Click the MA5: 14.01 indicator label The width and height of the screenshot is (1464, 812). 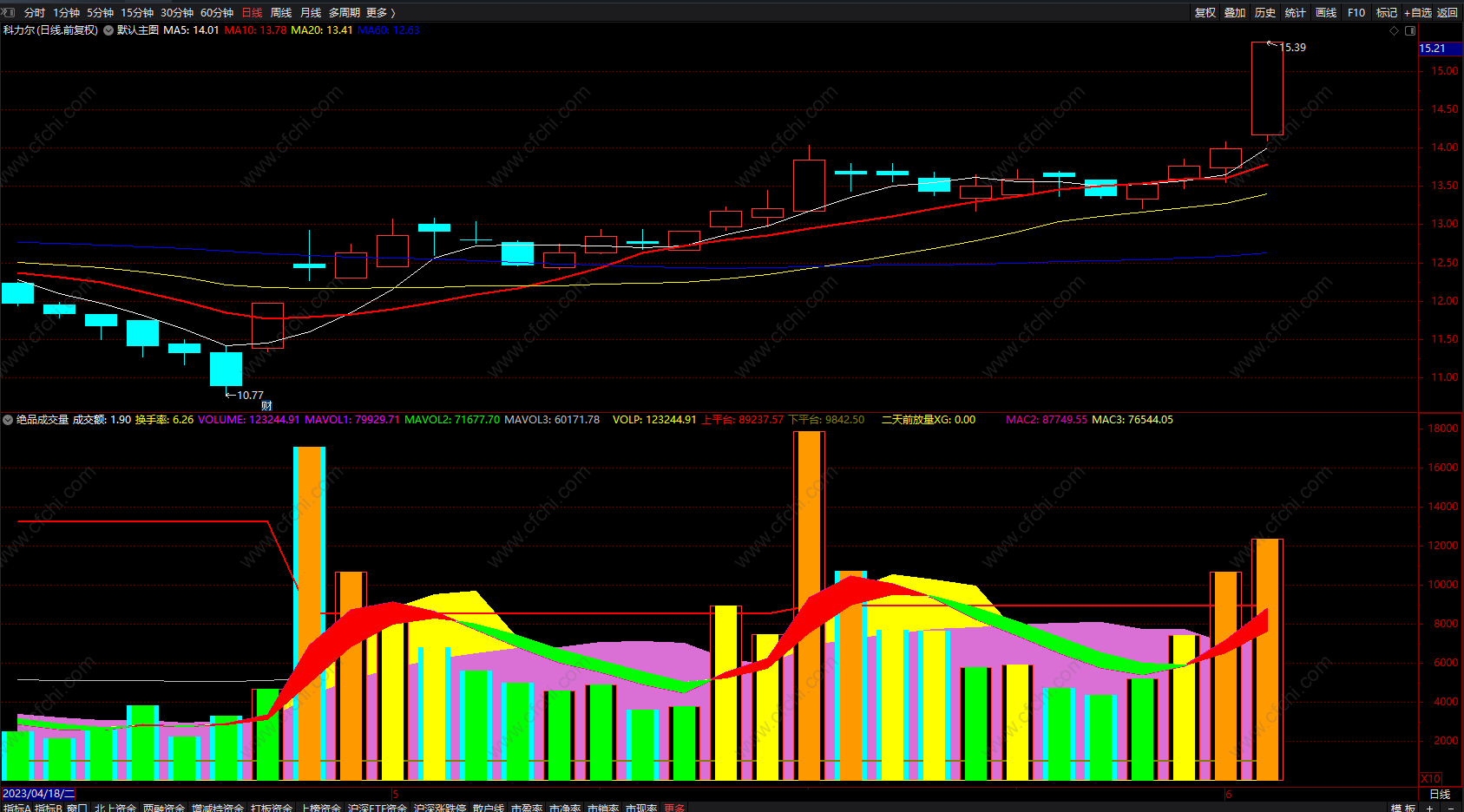(191, 30)
